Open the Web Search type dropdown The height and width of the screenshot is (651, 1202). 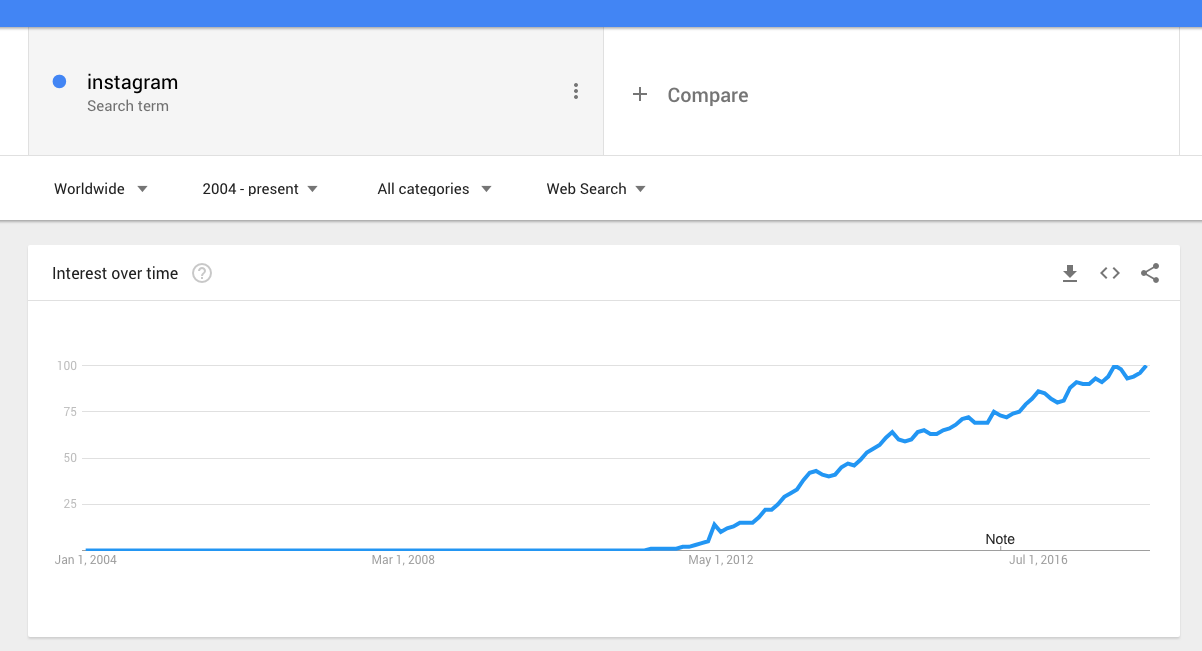click(596, 189)
